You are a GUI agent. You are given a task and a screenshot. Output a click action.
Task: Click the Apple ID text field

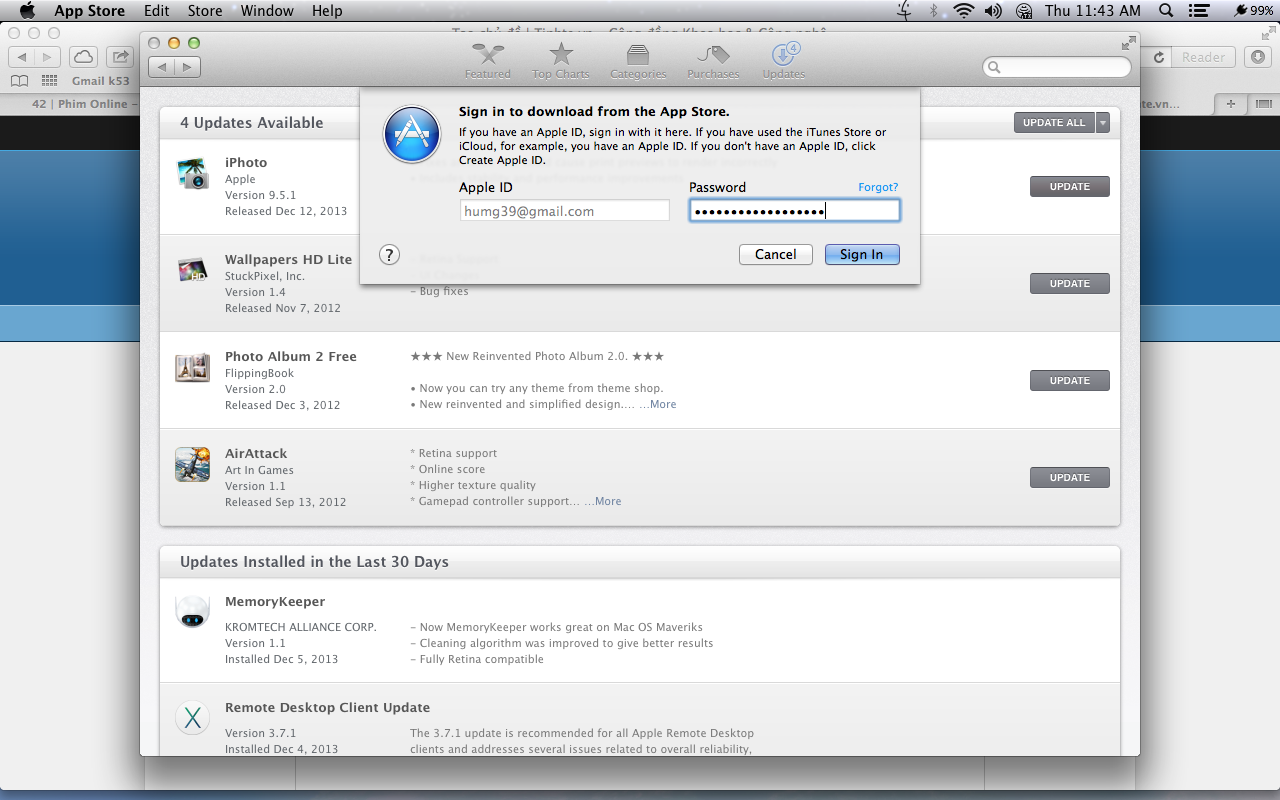(564, 211)
